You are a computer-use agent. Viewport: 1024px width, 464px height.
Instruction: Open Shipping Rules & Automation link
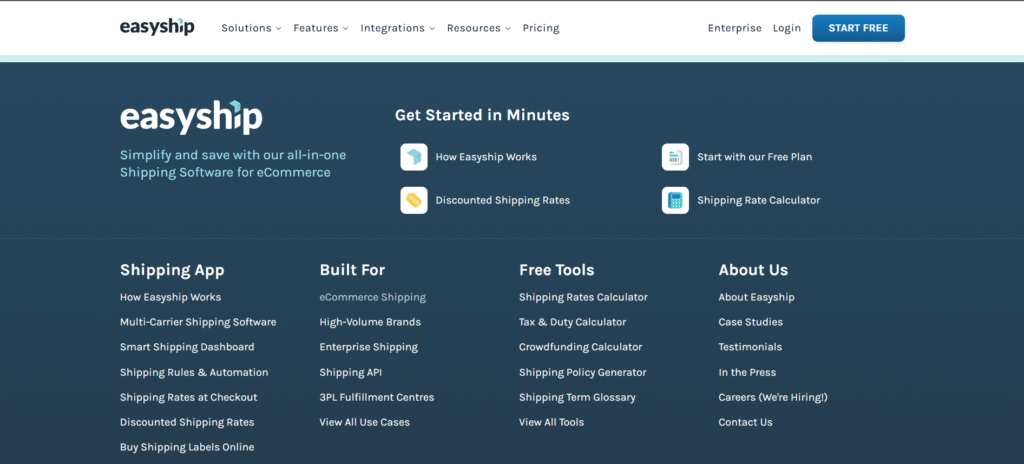(194, 373)
